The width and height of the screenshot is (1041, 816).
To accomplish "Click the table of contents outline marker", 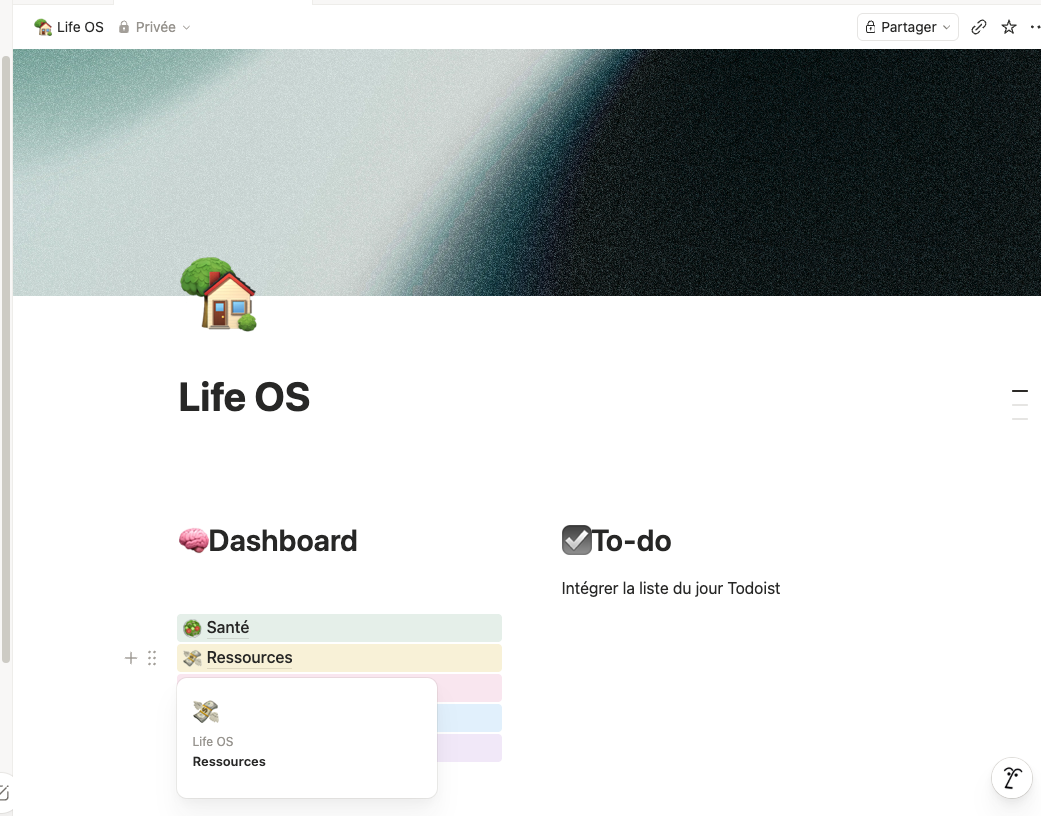I will pyautogui.click(x=1020, y=405).
